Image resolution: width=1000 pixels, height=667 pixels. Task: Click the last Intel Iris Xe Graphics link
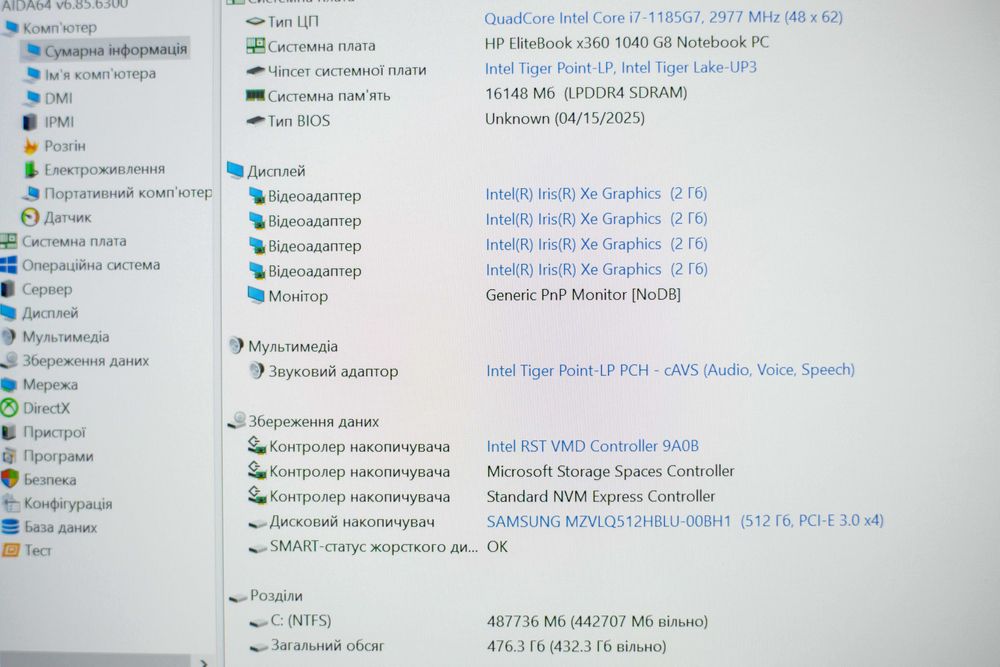(596, 269)
